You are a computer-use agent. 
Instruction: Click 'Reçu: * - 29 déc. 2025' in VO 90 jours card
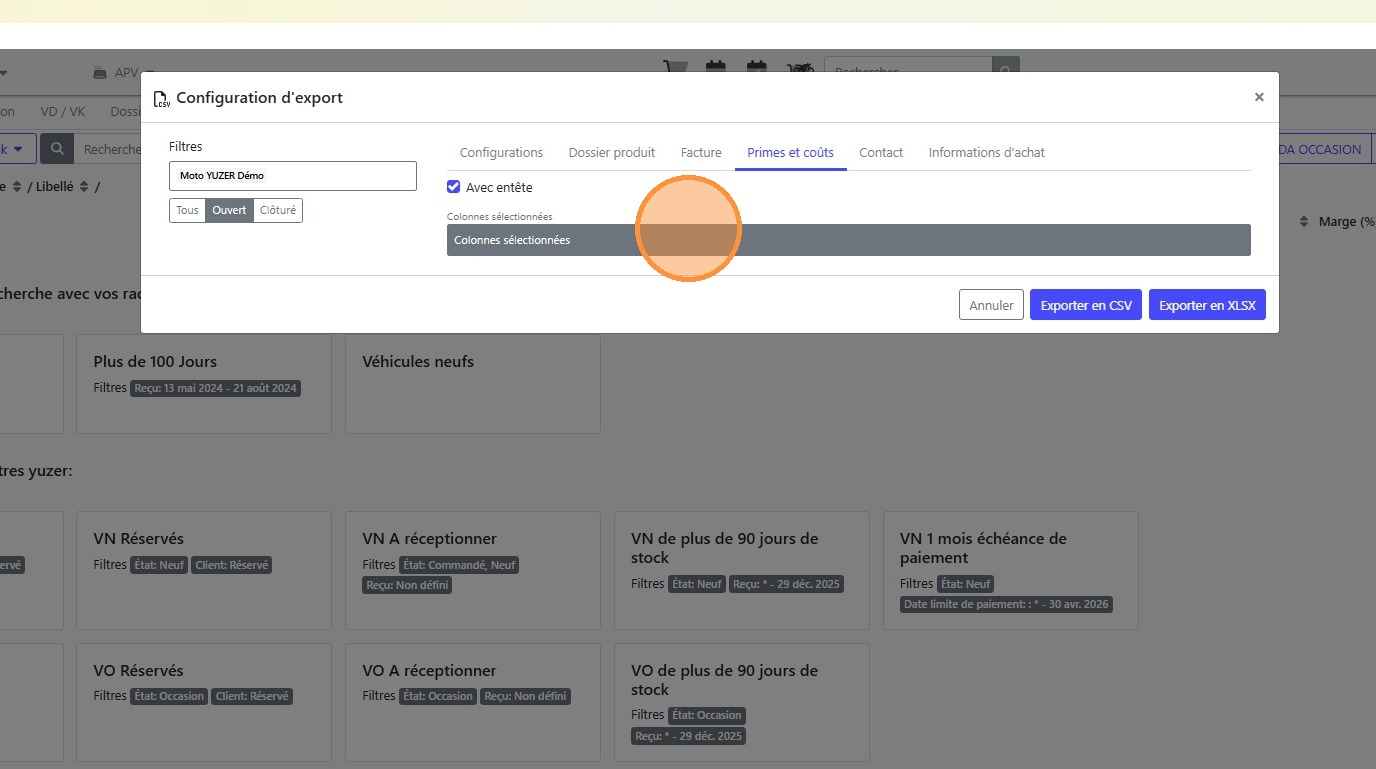pyautogui.click(x=689, y=736)
